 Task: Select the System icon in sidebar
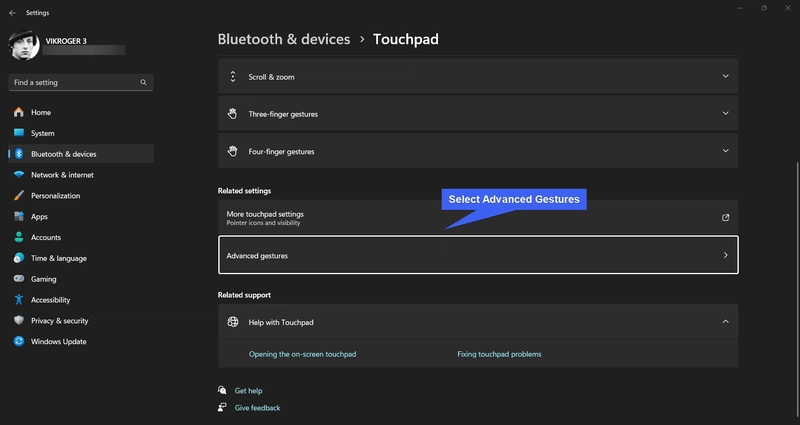click(18, 133)
